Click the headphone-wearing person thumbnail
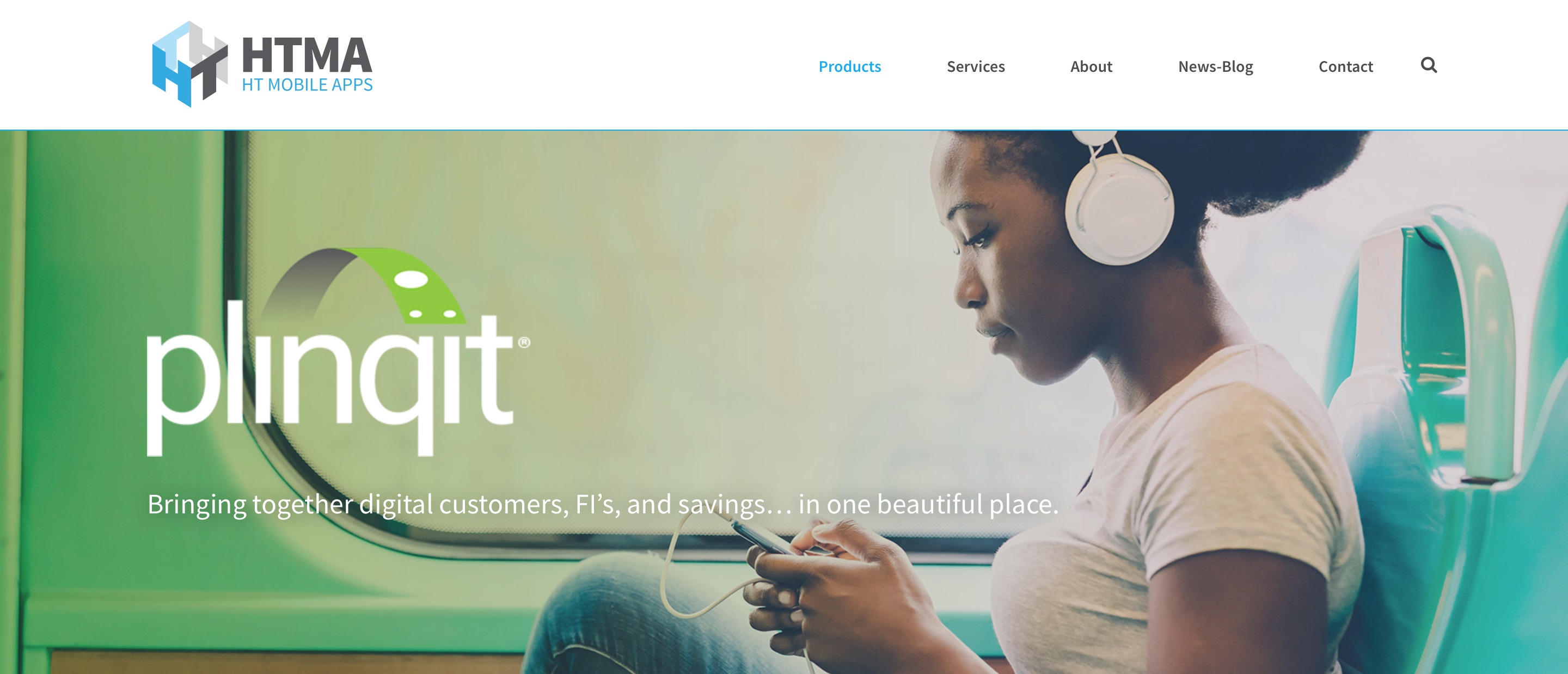Viewport: 1568px width, 674px height. [x=1100, y=400]
